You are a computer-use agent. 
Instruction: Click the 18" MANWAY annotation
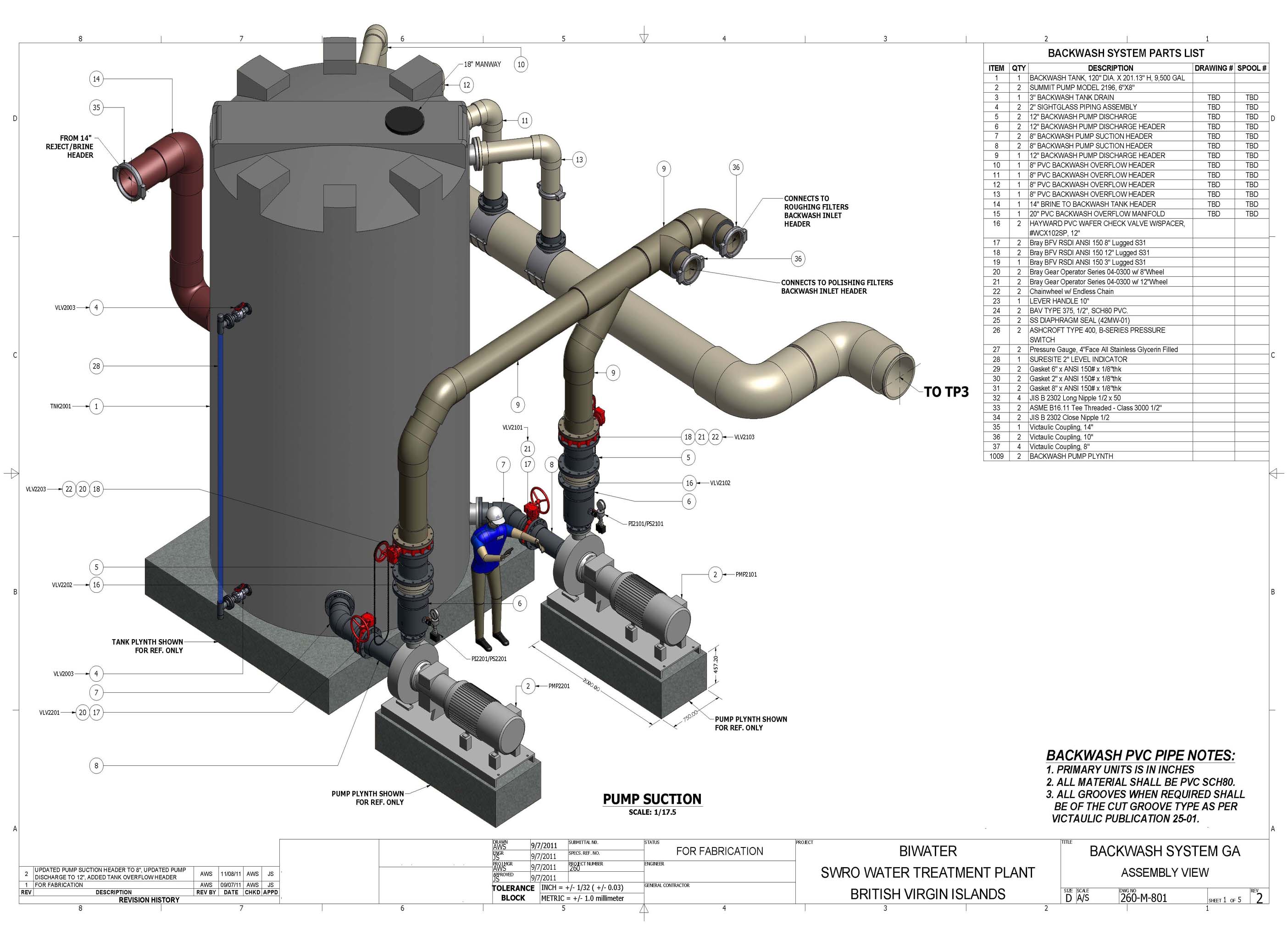click(x=483, y=64)
